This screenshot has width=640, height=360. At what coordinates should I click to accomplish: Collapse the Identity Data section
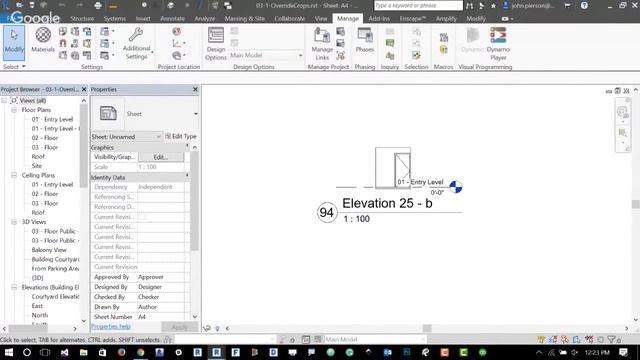point(187,177)
